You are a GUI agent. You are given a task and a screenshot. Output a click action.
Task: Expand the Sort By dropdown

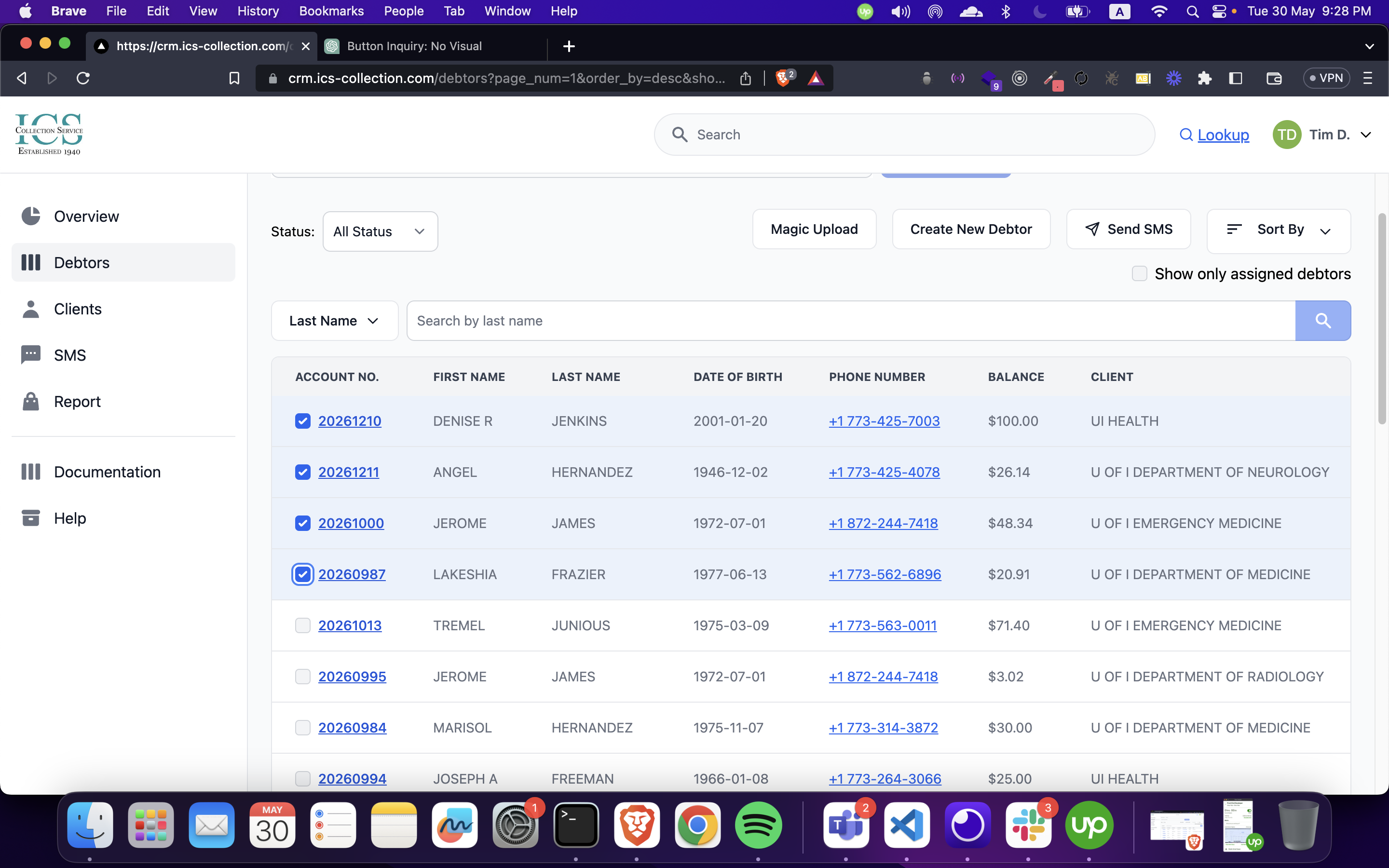point(1278,230)
